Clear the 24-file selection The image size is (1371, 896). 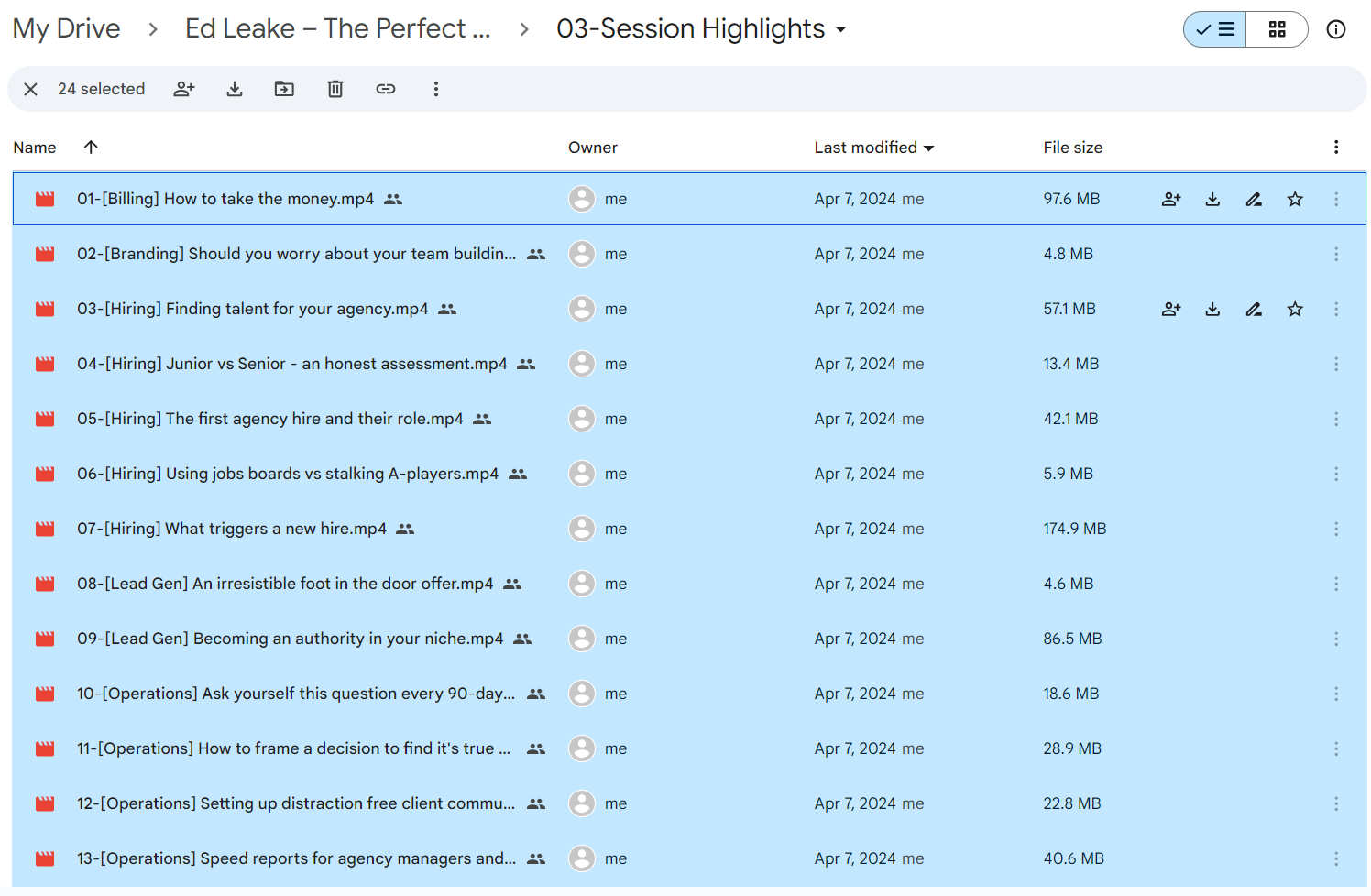[30, 89]
